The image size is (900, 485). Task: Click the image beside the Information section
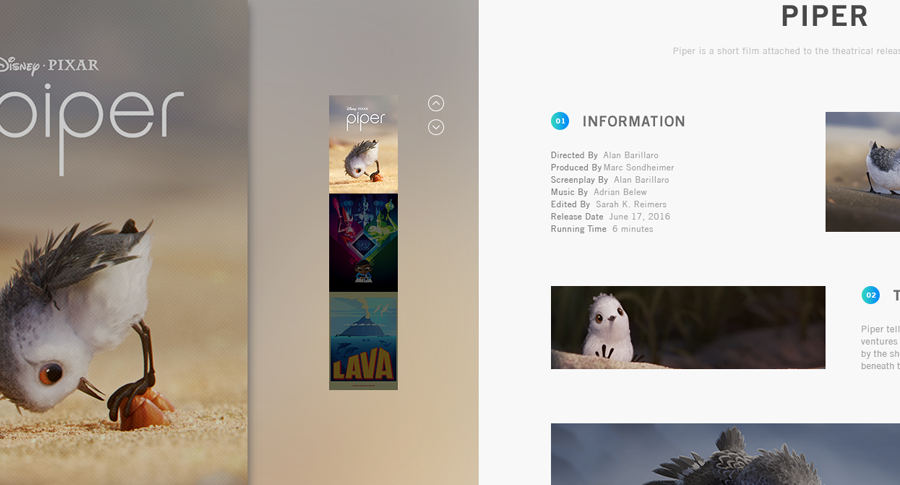(863, 172)
